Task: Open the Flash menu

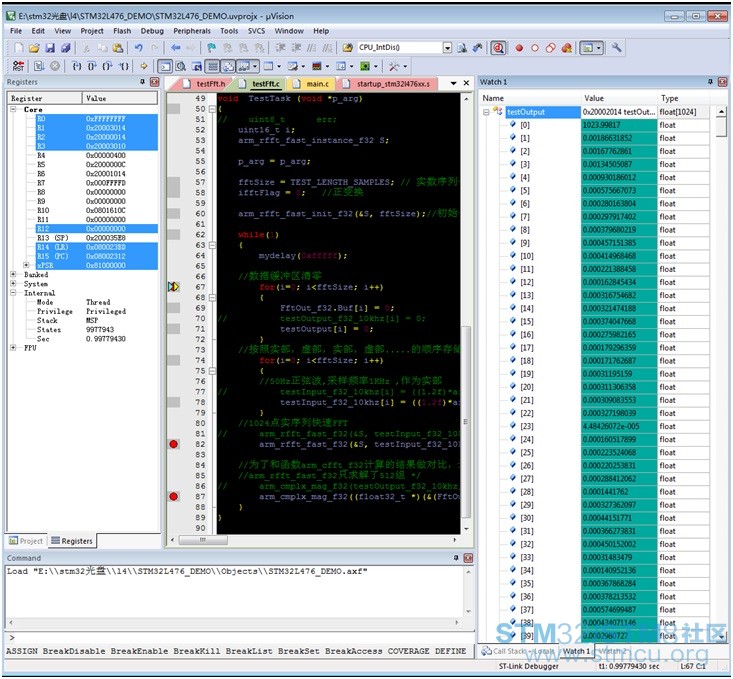Action: [122, 31]
